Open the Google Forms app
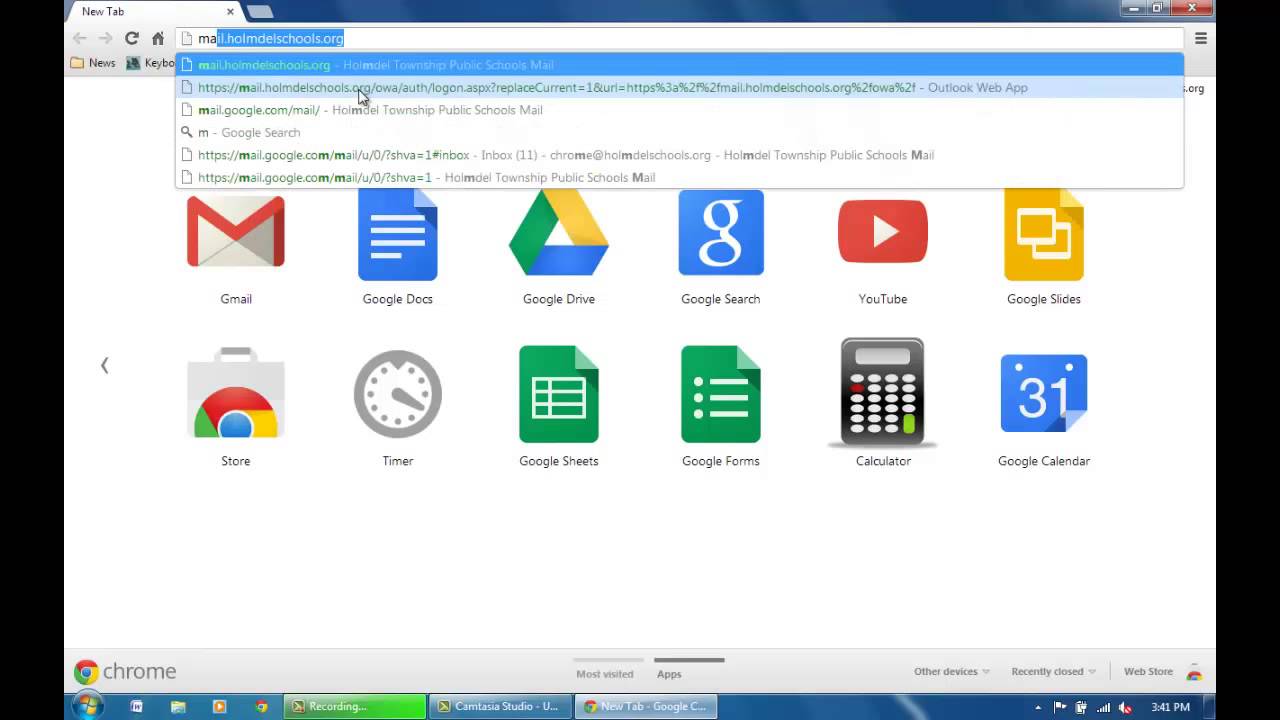This screenshot has height=720, width=1280. [721, 394]
